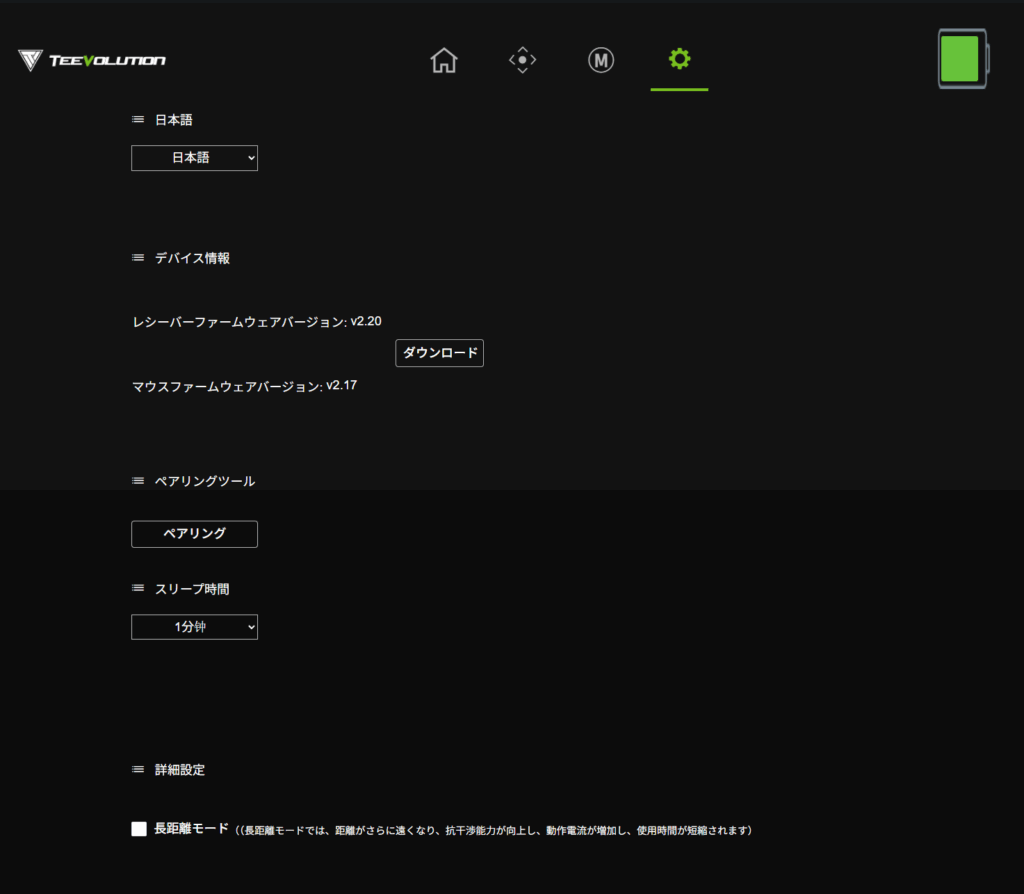1024x894 pixels.
Task: Open the Home tab icon
Action: (x=444, y=61)
